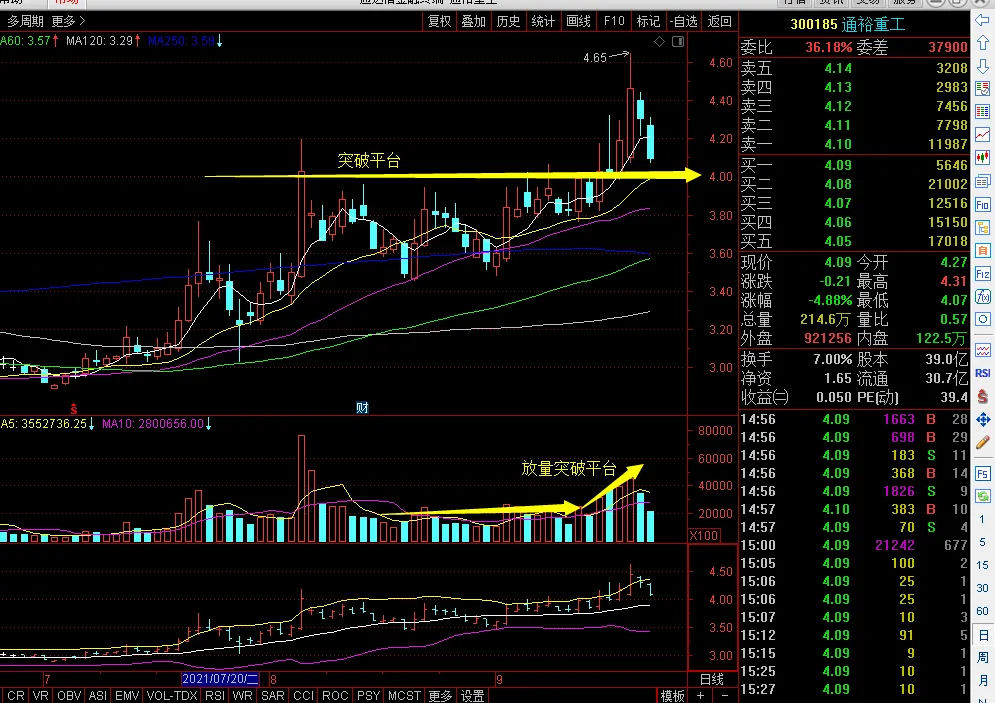The width and height of the screenshot is (995, 703).
Task: Open the tree structure icon in sidebar
Action: (982, 227)
